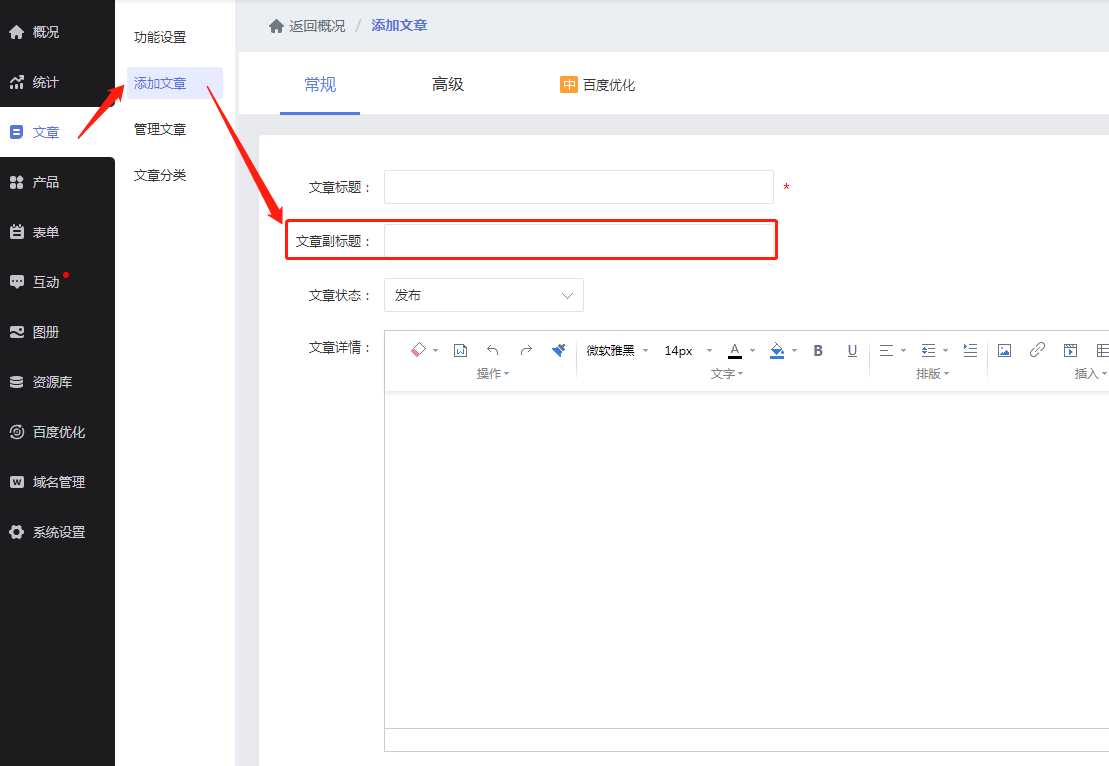Image resolution: width=1109 pixels, height=766 pixels.
Task: Open 管理文章 in the submenu
Action: coord(160,129)
